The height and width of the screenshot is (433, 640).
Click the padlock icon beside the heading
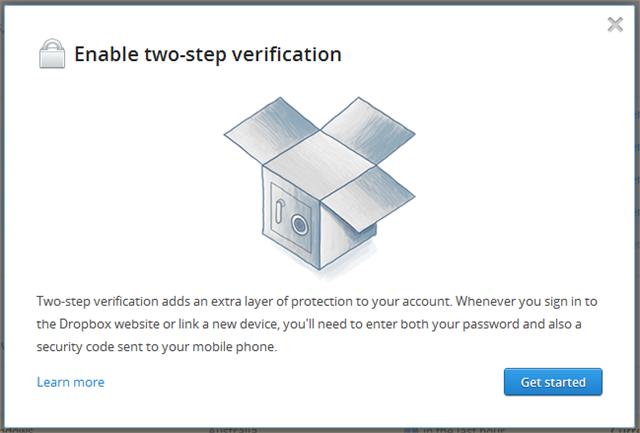[x=52, y=53]
